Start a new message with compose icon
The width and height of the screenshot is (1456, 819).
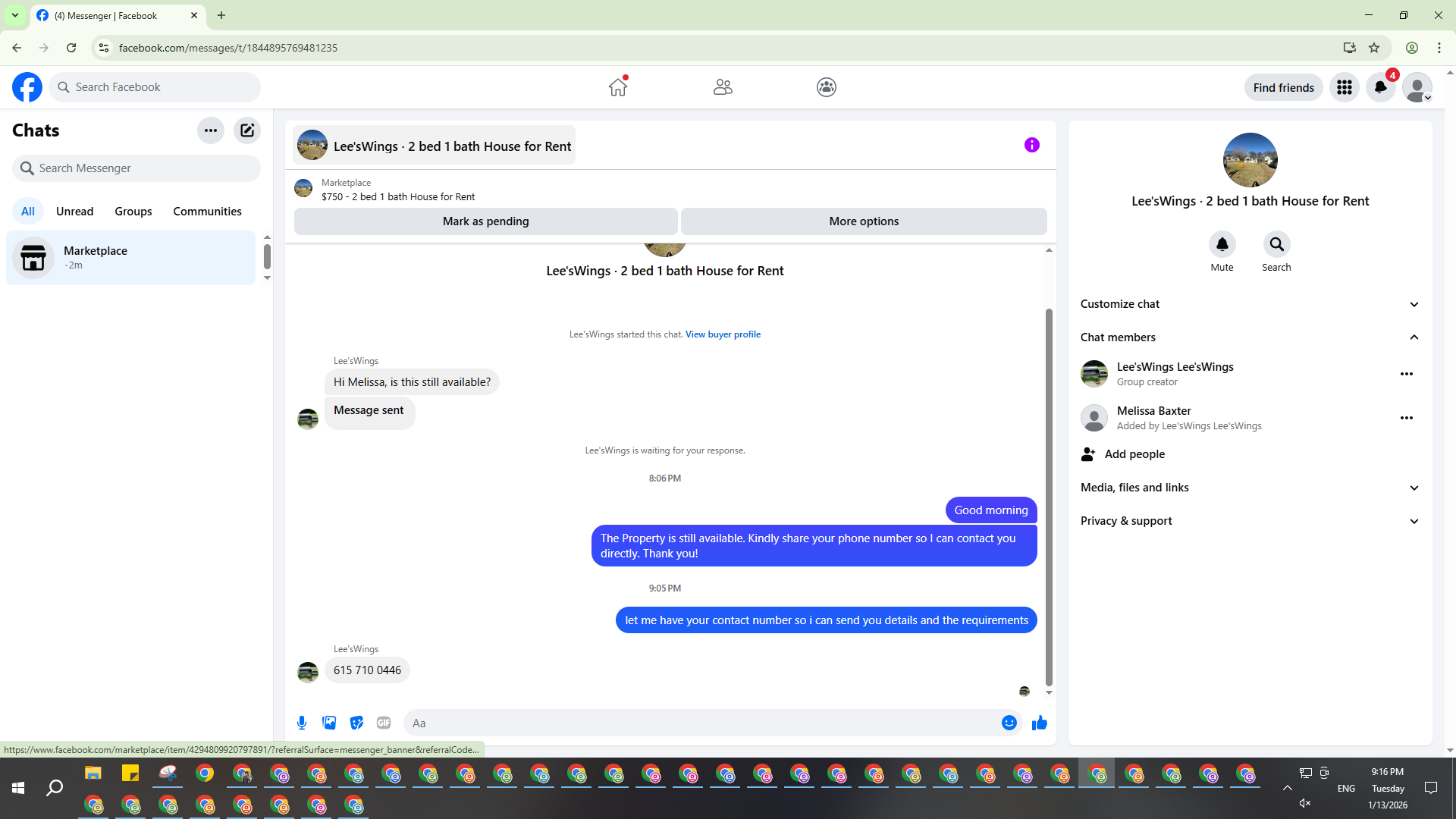247,130
